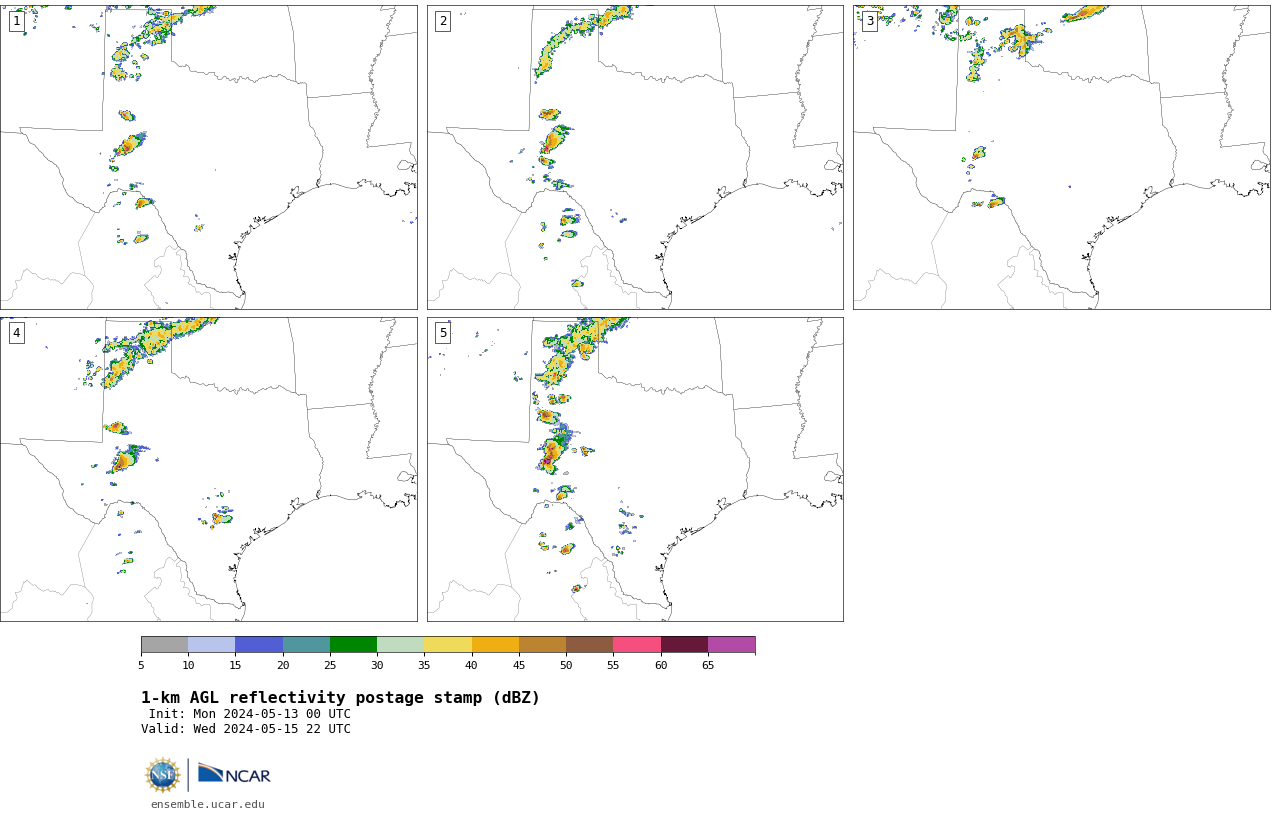Click the panel number label 1
The image size is (1280, 815).
click(x=16, y=21)
